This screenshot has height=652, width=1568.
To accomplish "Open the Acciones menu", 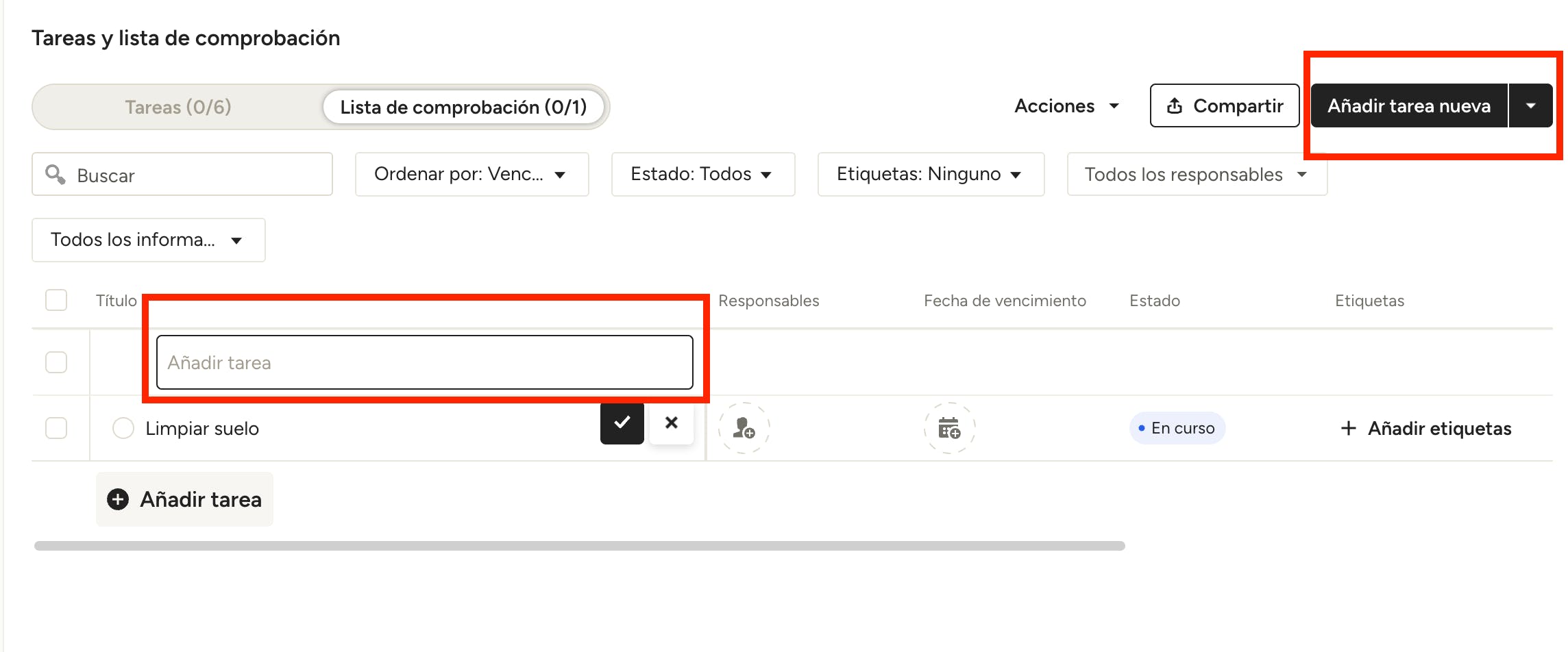I will 1066,105.
